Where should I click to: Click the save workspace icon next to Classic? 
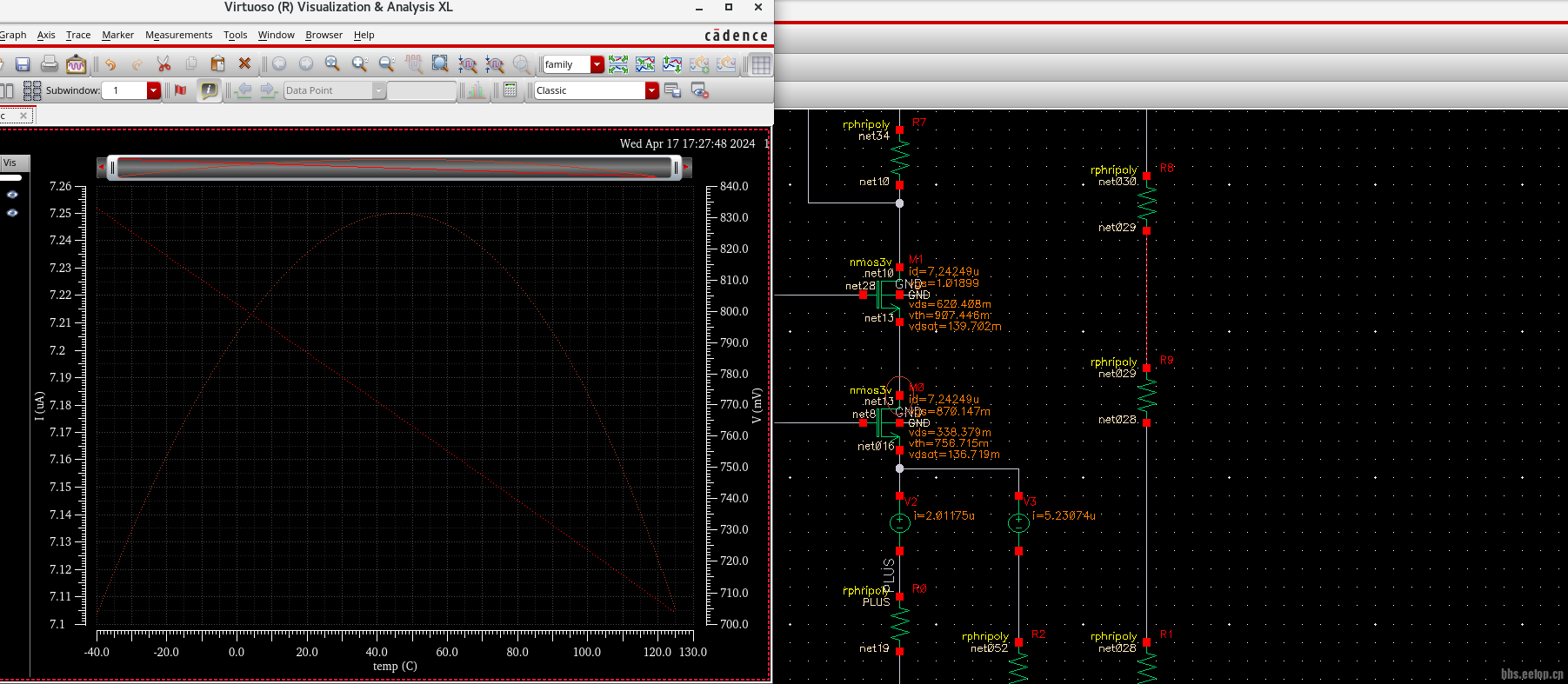point(672,90)
